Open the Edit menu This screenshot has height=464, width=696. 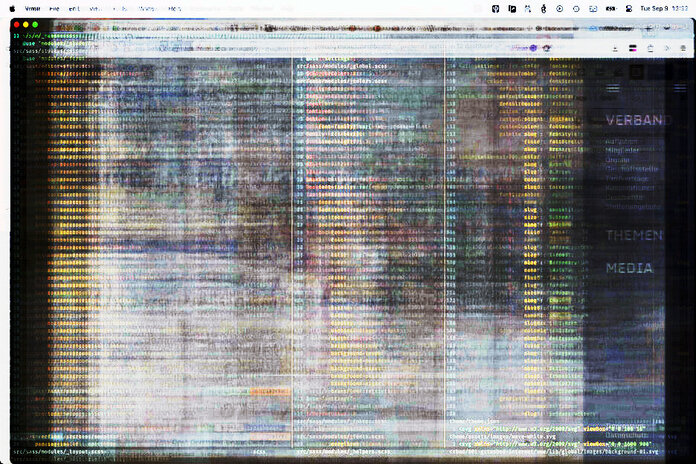pos(74,8)
